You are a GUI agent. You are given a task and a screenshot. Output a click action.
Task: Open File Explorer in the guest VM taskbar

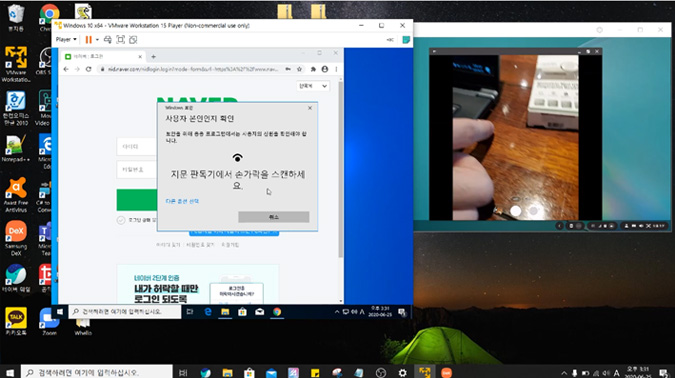point(225,312)
